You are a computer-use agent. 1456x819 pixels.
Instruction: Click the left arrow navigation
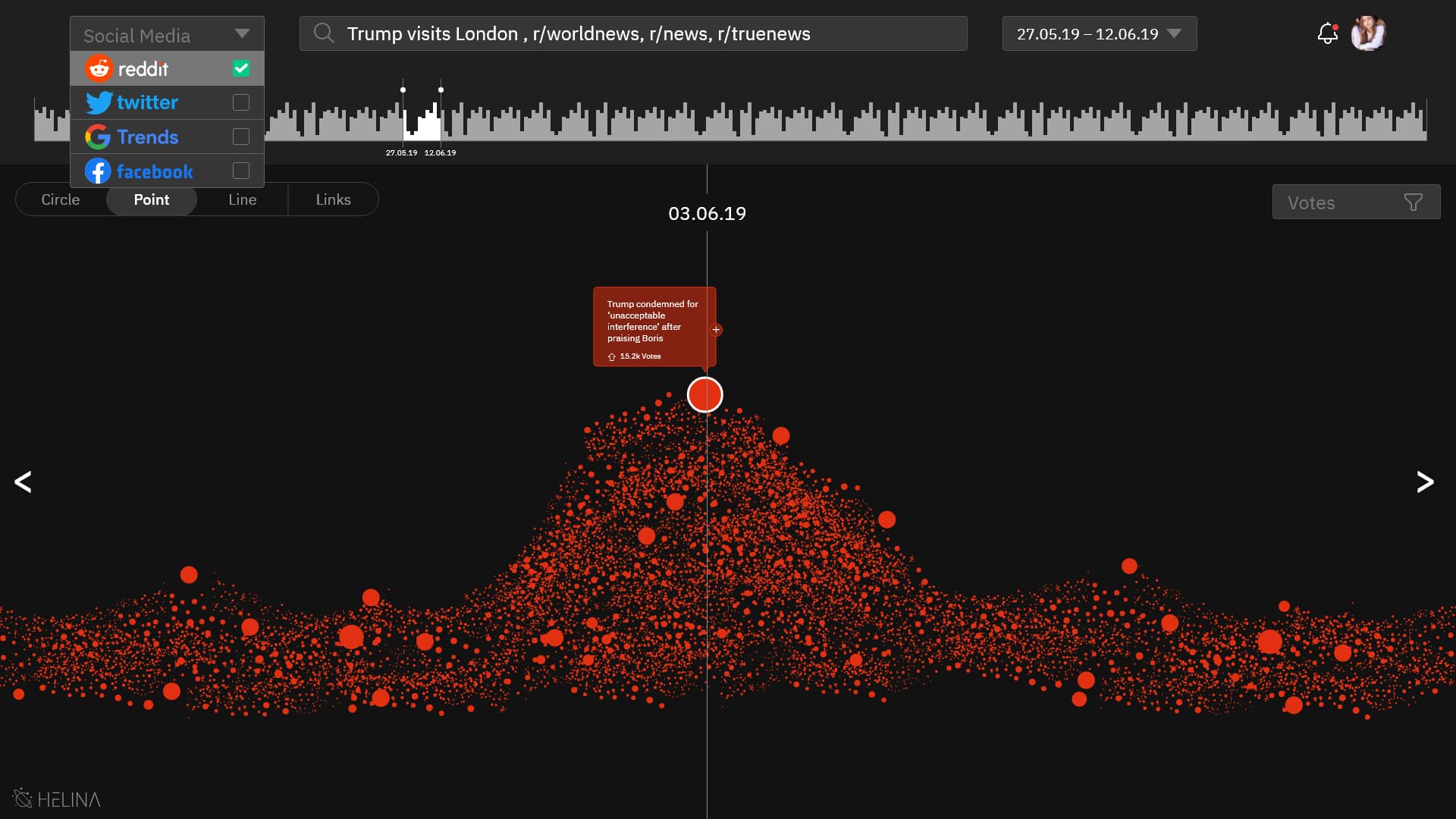[23, 482]
